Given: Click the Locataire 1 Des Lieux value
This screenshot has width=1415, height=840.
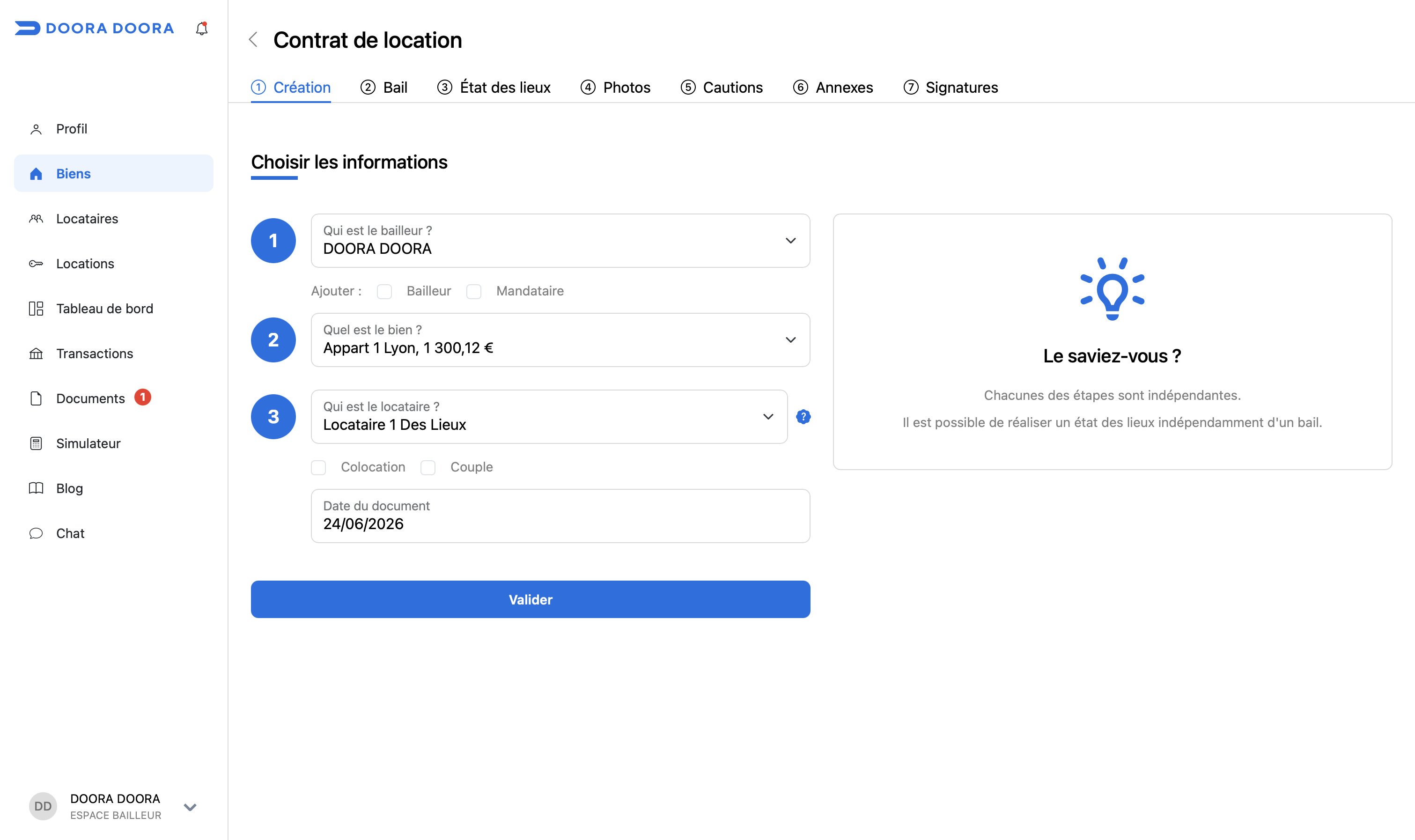Looking at the screenshot, I should pos(395,425).
